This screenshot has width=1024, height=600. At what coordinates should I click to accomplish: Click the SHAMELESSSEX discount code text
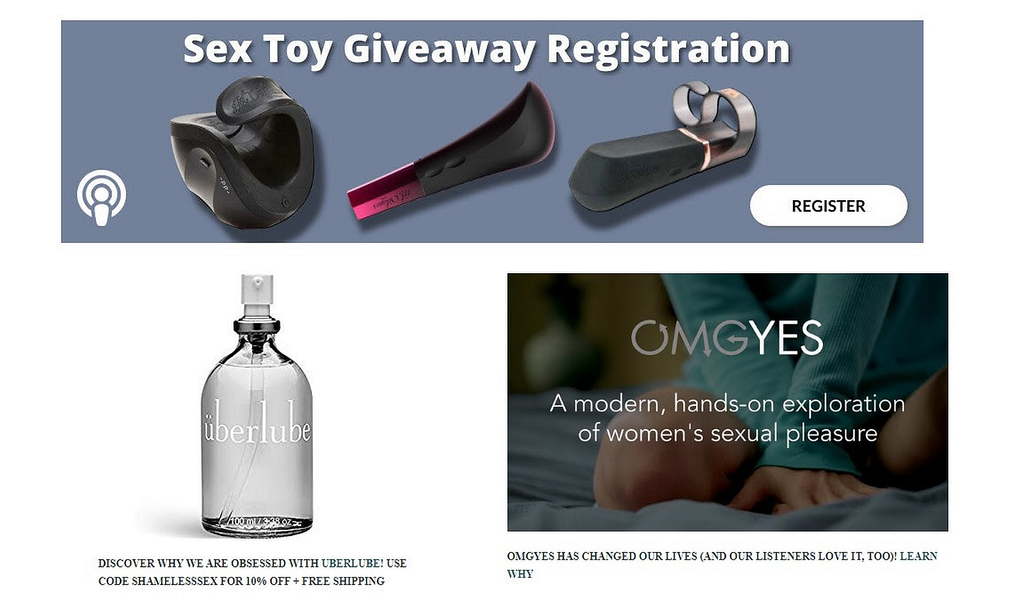point(177,580)
